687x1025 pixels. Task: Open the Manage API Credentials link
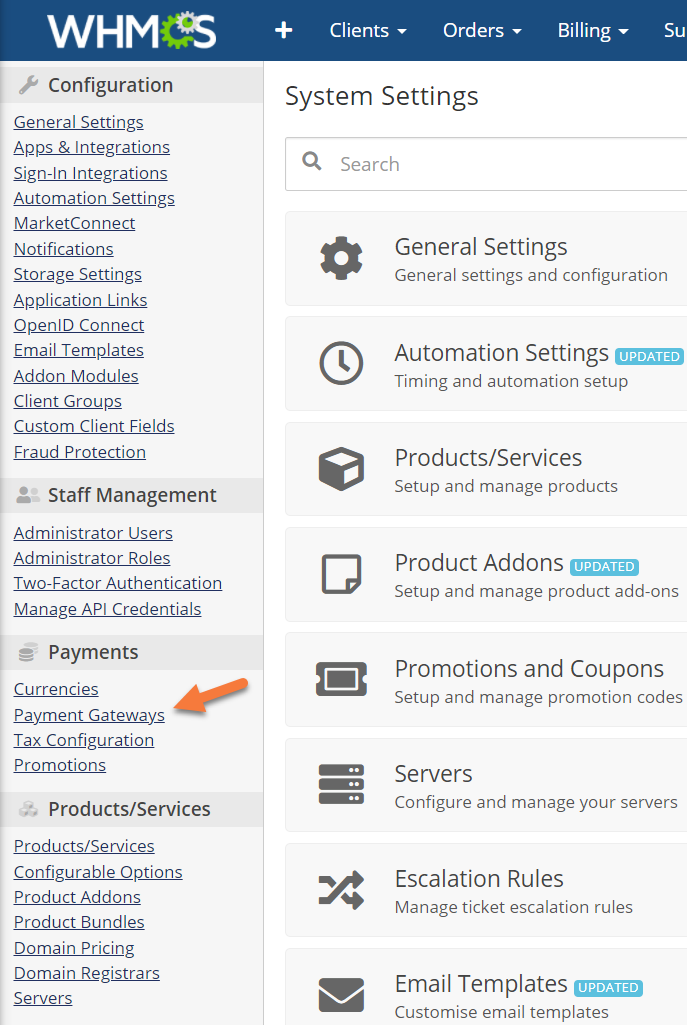pos(107,609)
